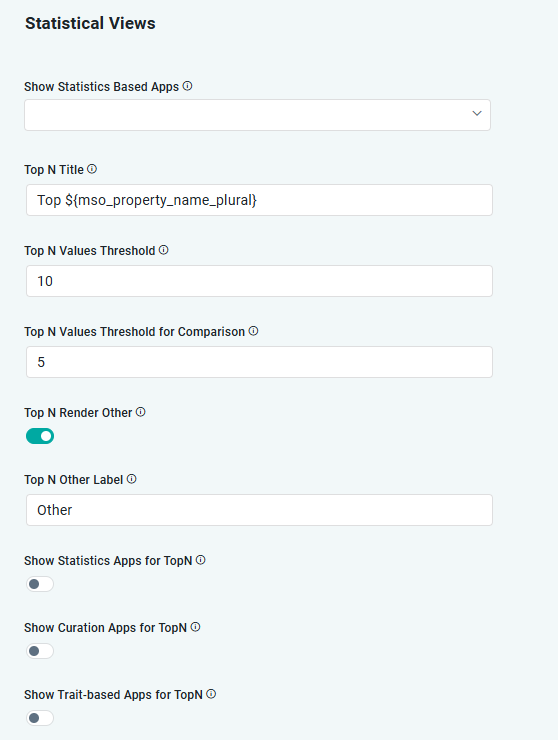
Task: Open info for Show Statistics Apps for TopN
Action: [x=201, y=560]
